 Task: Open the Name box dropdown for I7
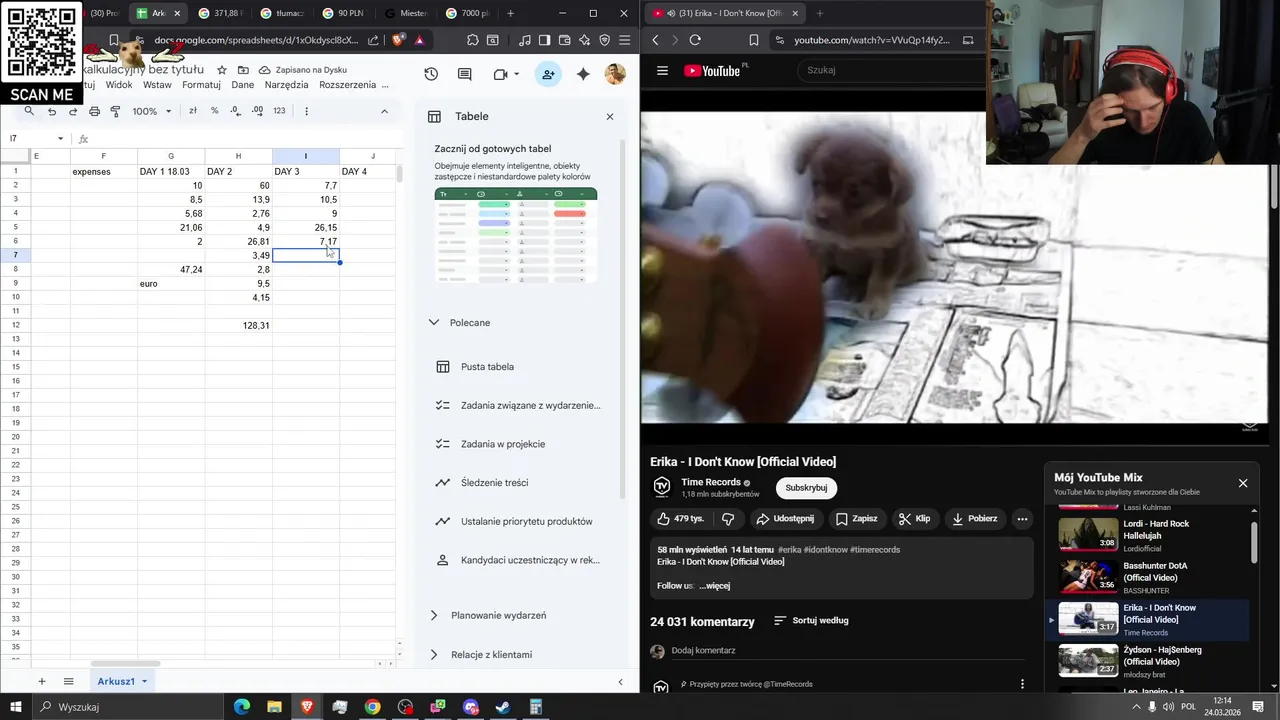pos(60,139)
